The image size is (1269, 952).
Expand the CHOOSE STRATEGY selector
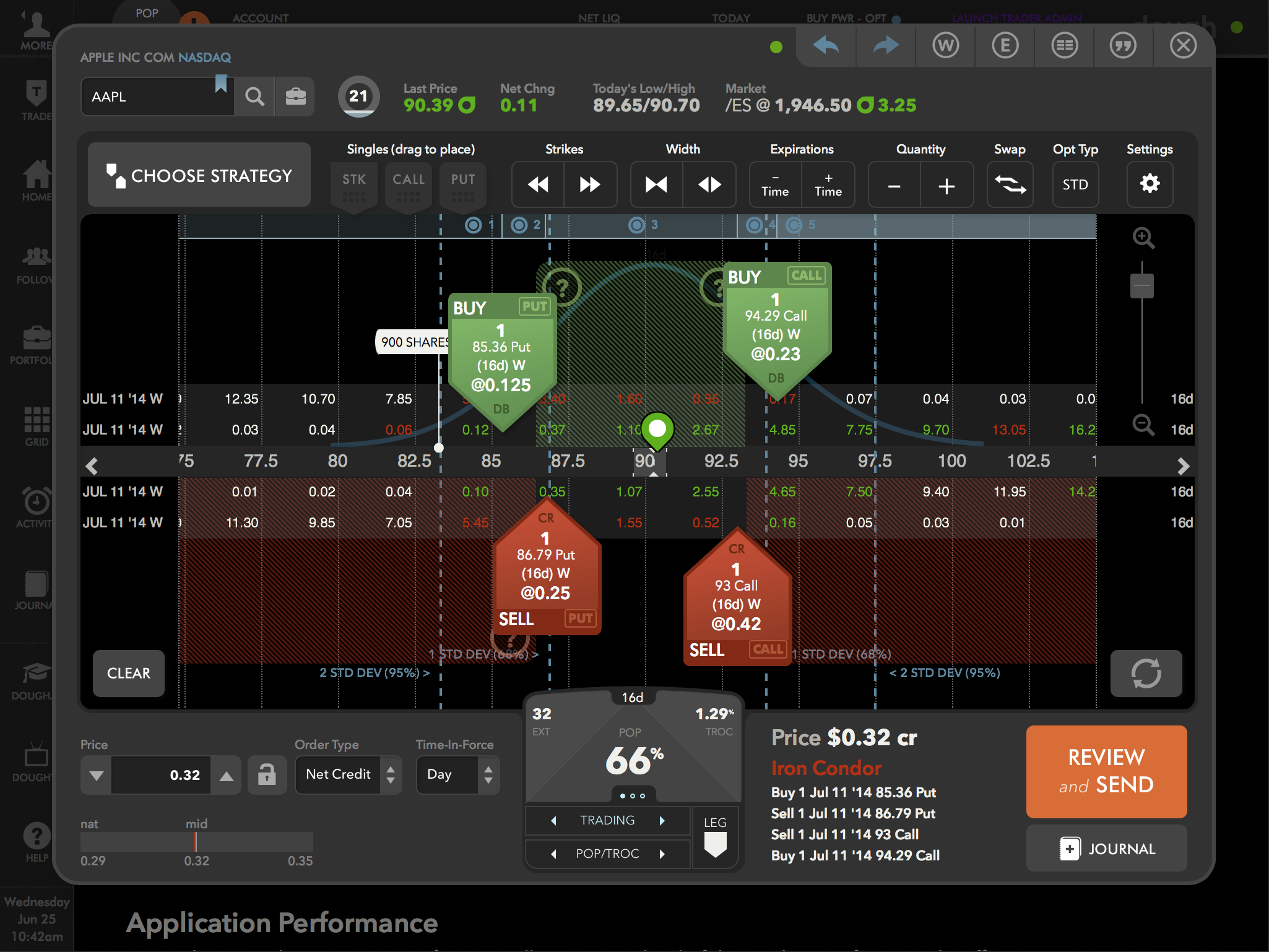[199, 176]
